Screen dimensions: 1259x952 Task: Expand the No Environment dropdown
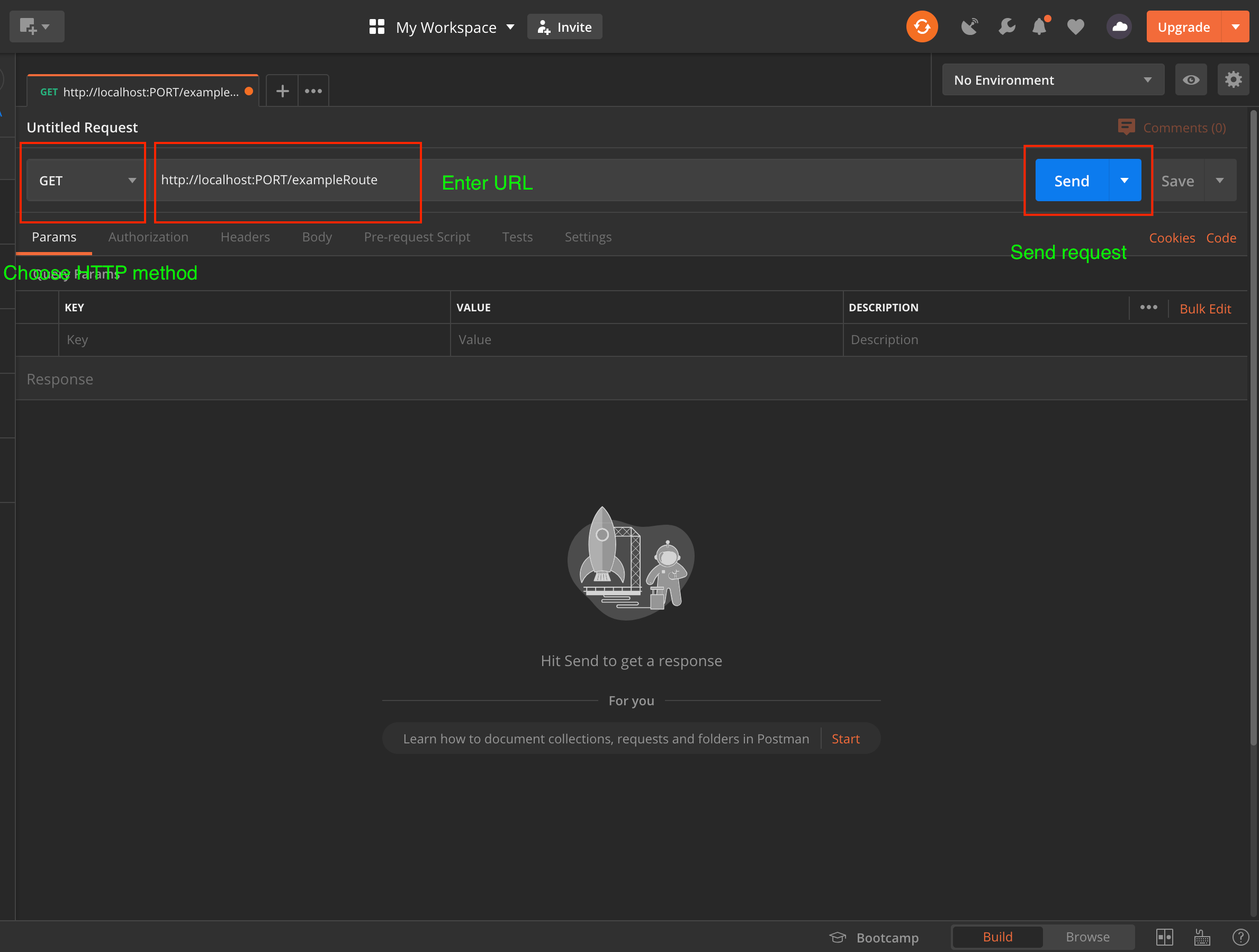1053,80
